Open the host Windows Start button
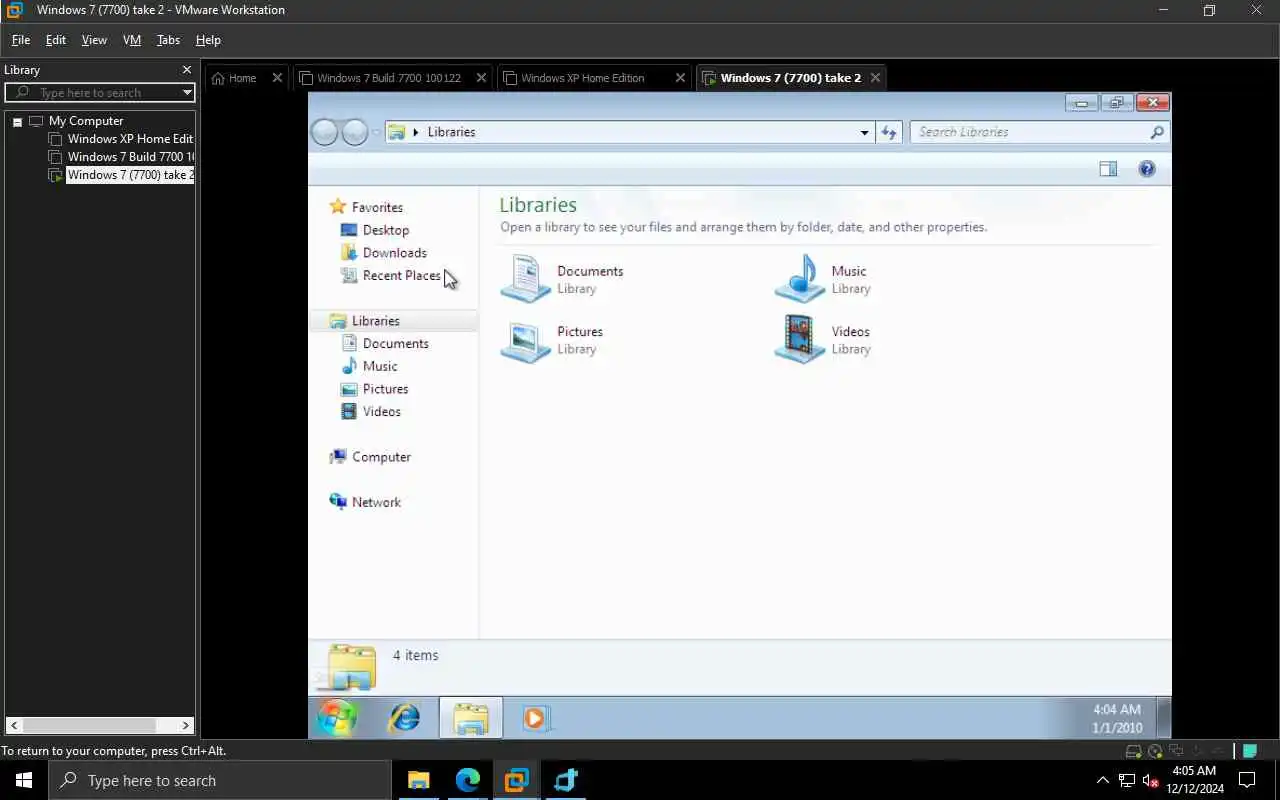1280x800 pixels. [x=24, y=780]
